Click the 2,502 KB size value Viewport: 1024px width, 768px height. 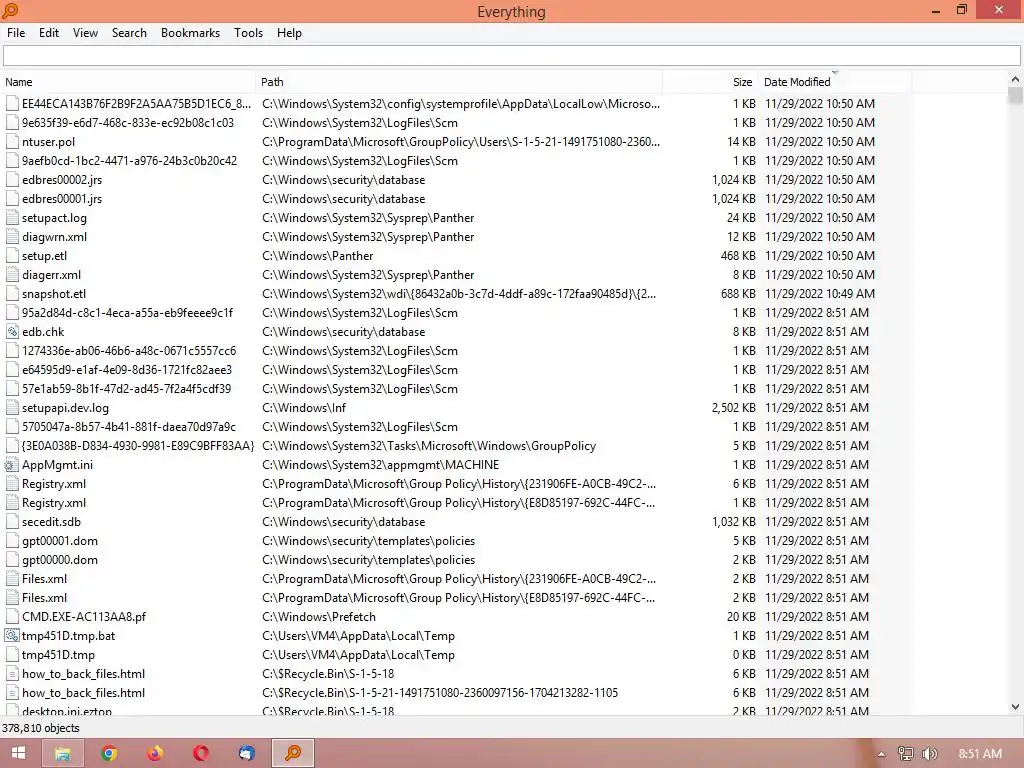733,408
